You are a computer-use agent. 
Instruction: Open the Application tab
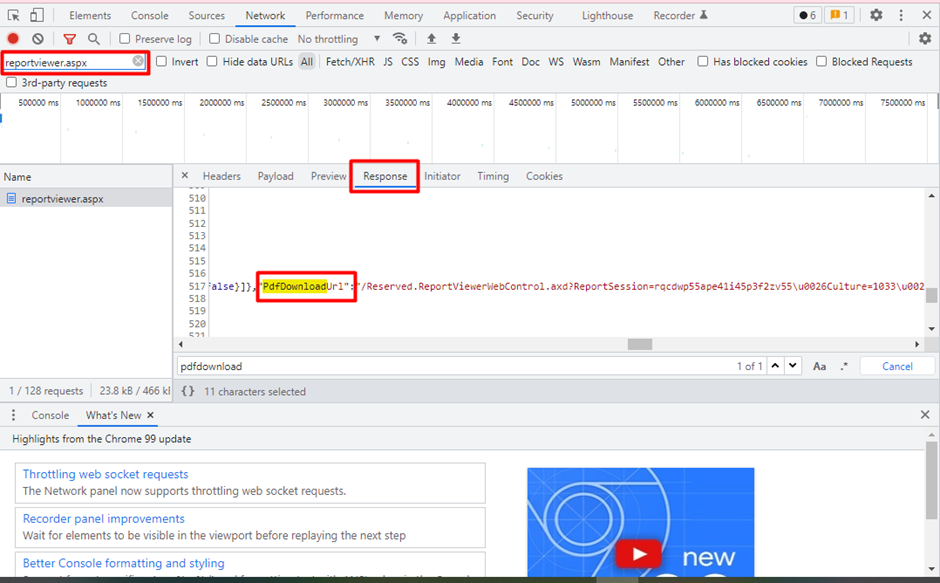click(x=469, y=16)
